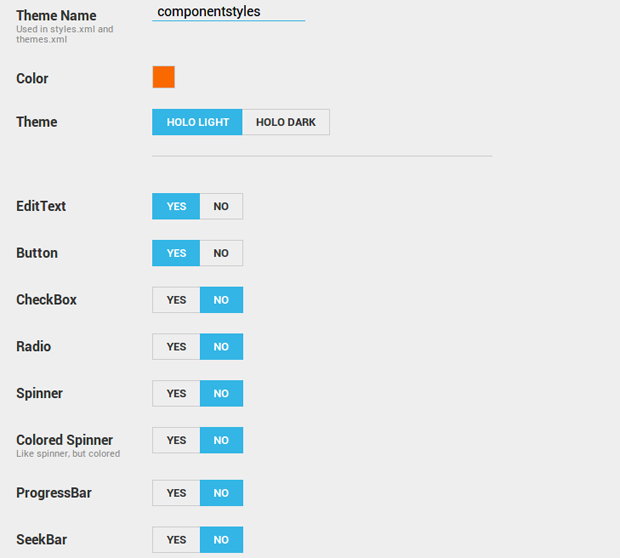This screenshot has height=558, width=620.
Task: Enable SeekBar with YES
Action: click(x=176, y=540)
